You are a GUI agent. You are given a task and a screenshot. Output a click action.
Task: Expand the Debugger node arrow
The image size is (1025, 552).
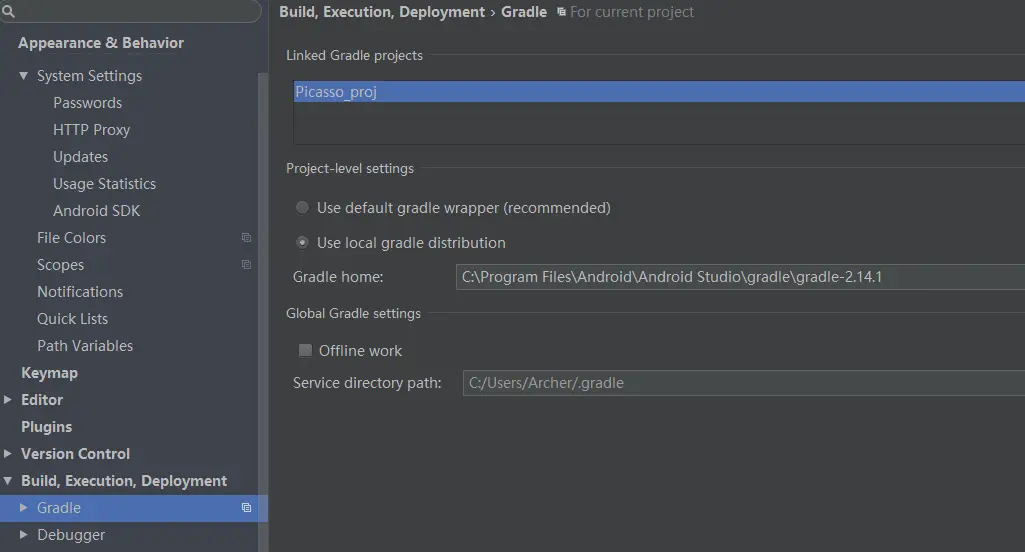(x=24, y=534)
